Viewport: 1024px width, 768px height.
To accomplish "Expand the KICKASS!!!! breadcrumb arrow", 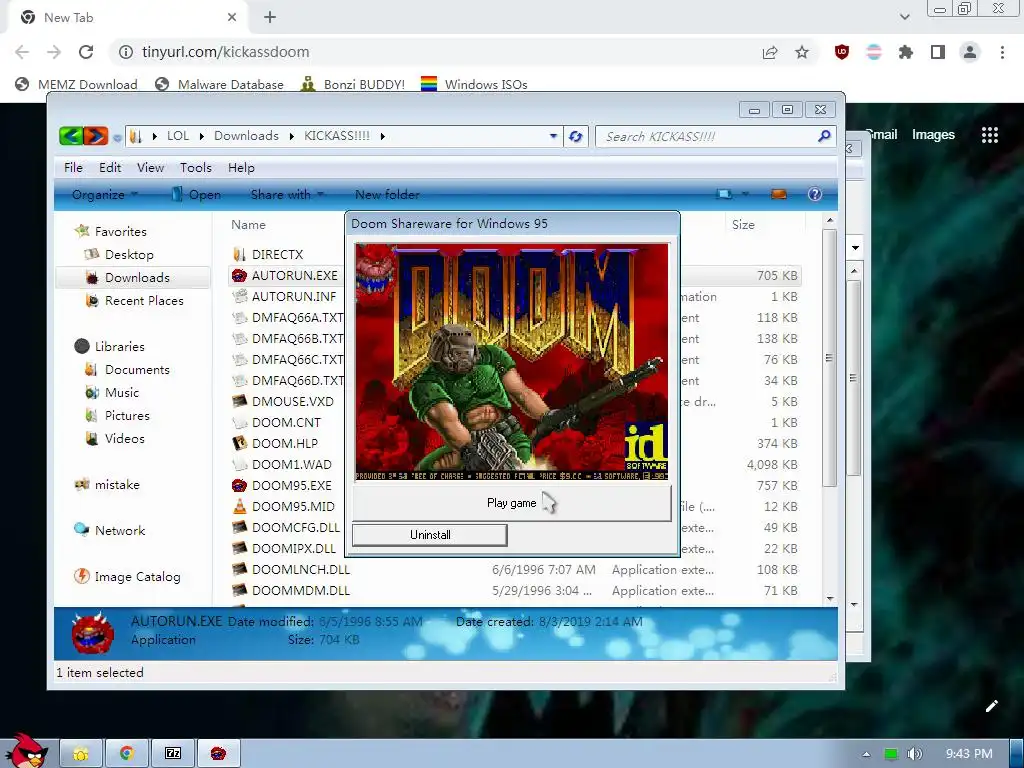I will coord(383,136).
